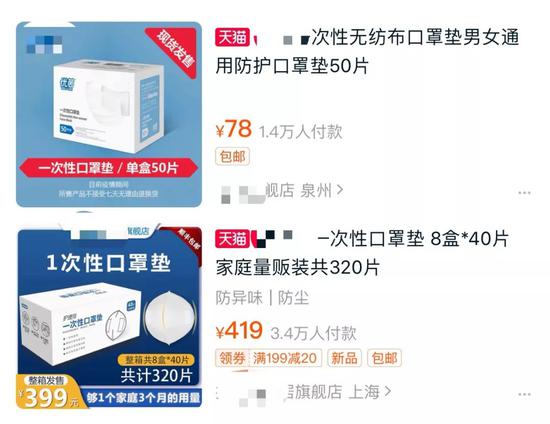Image resolution: width=550 pixels, height=424 pixels.
Task: Open title 一次性无纺布口罩垫男女通用
Action: coord(367,52)
